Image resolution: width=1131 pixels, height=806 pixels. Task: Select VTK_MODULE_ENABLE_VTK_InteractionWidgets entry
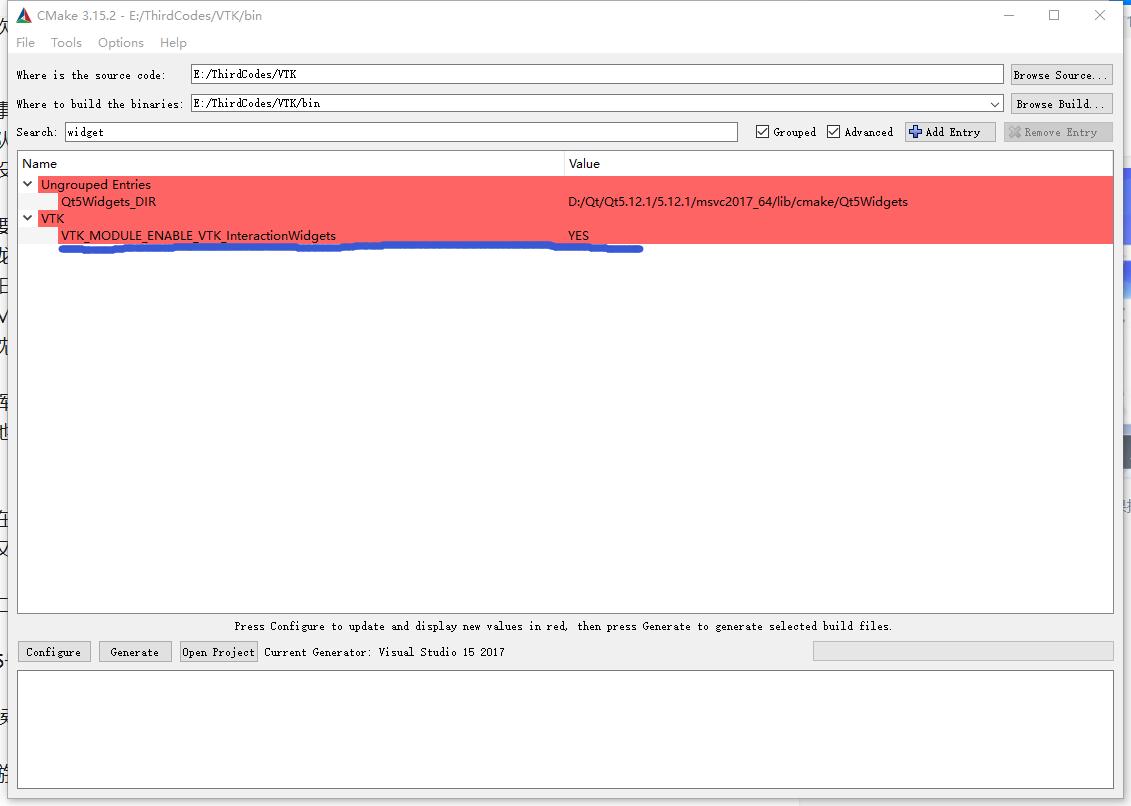(x=198, y=236)
